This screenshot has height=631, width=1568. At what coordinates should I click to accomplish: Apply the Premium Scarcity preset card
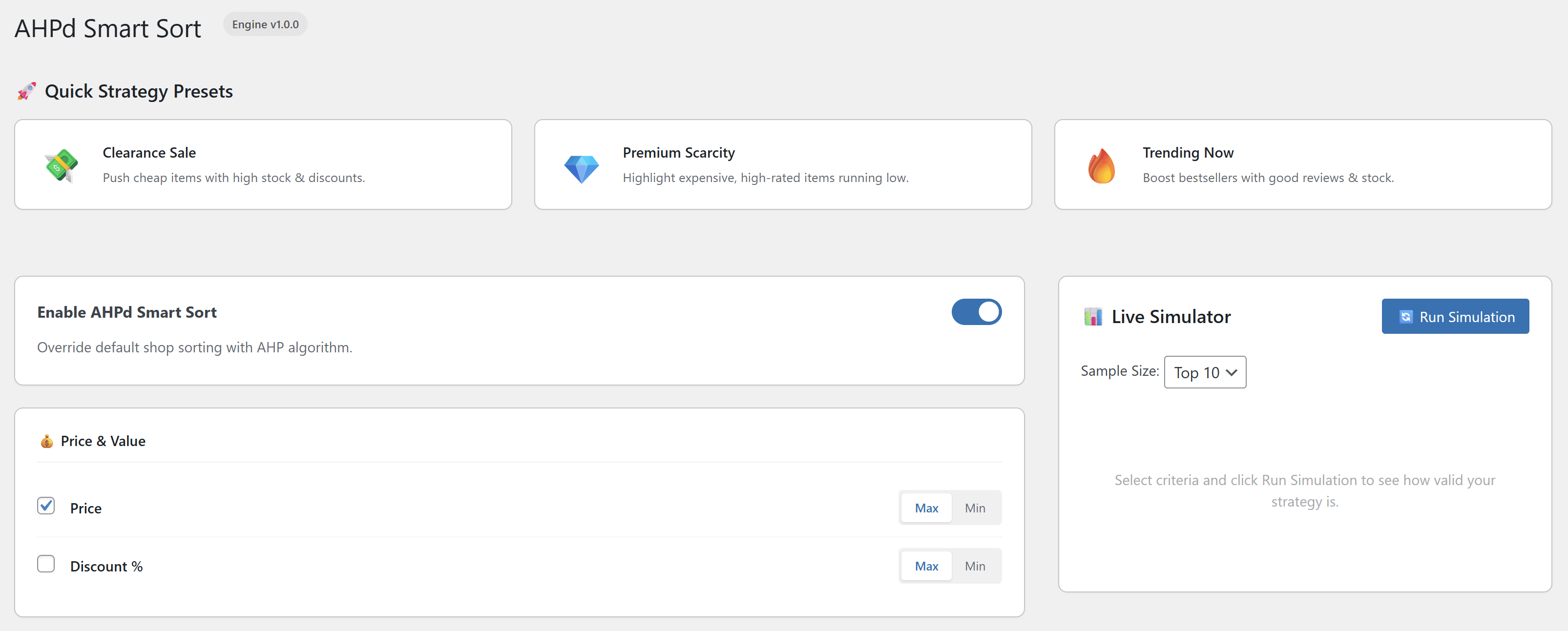click(x=782, y=164)
